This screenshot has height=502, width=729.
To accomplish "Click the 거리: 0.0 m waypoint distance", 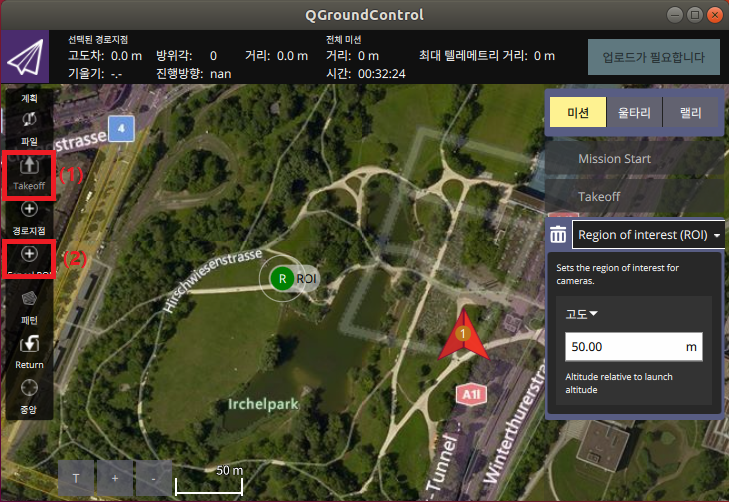I will (x=277, y=56).
